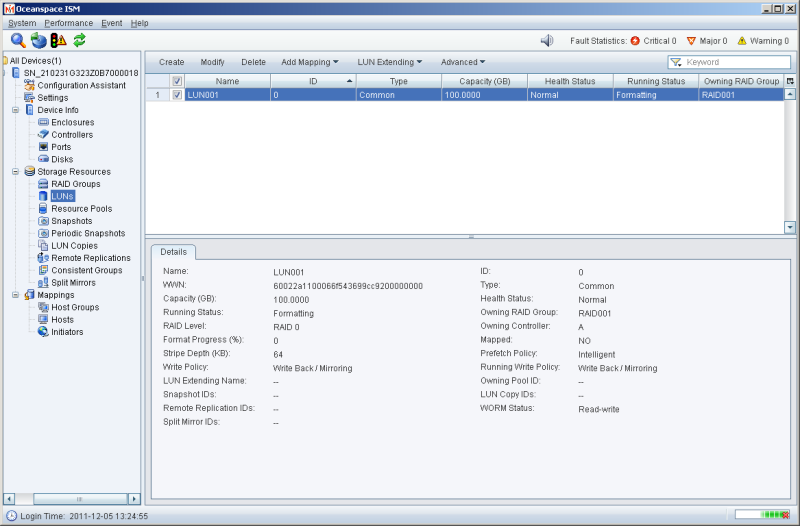Click the Major fault orange icon
Screen dimensions: 800x526
click(691, 41)
